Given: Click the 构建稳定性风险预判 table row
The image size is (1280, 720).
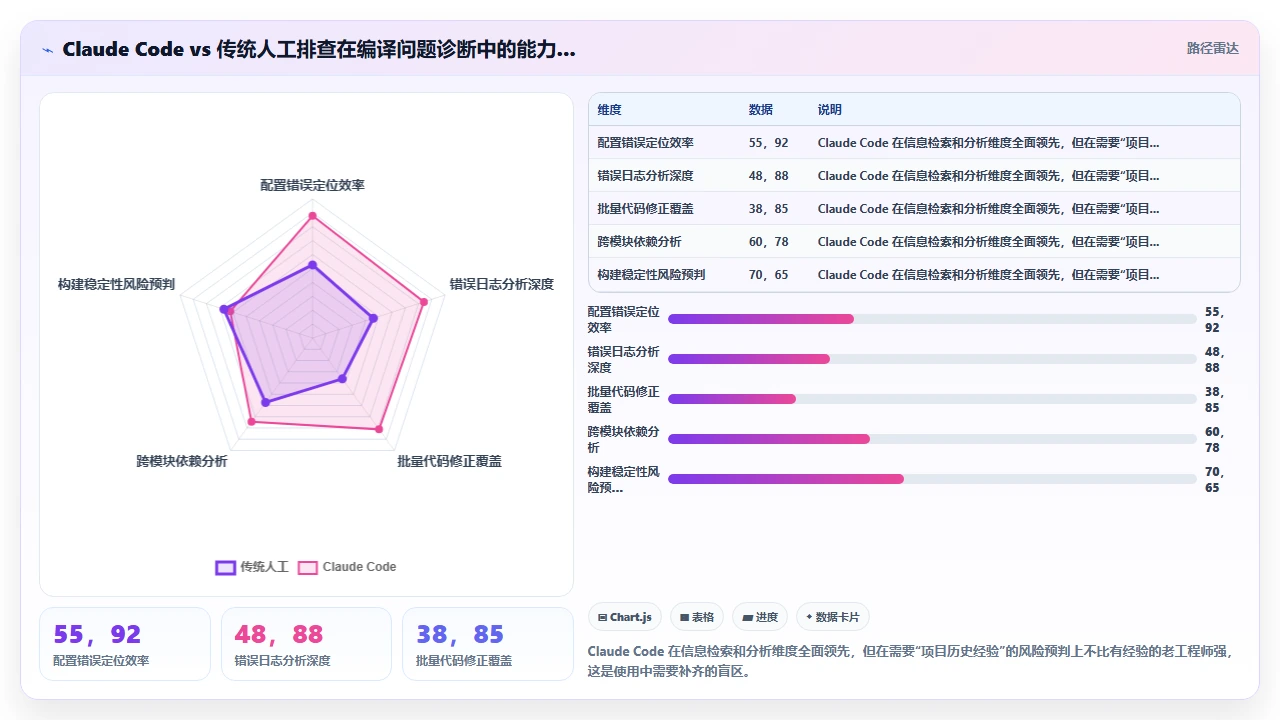Looking at the screenshot, I should tap(914, 275).
